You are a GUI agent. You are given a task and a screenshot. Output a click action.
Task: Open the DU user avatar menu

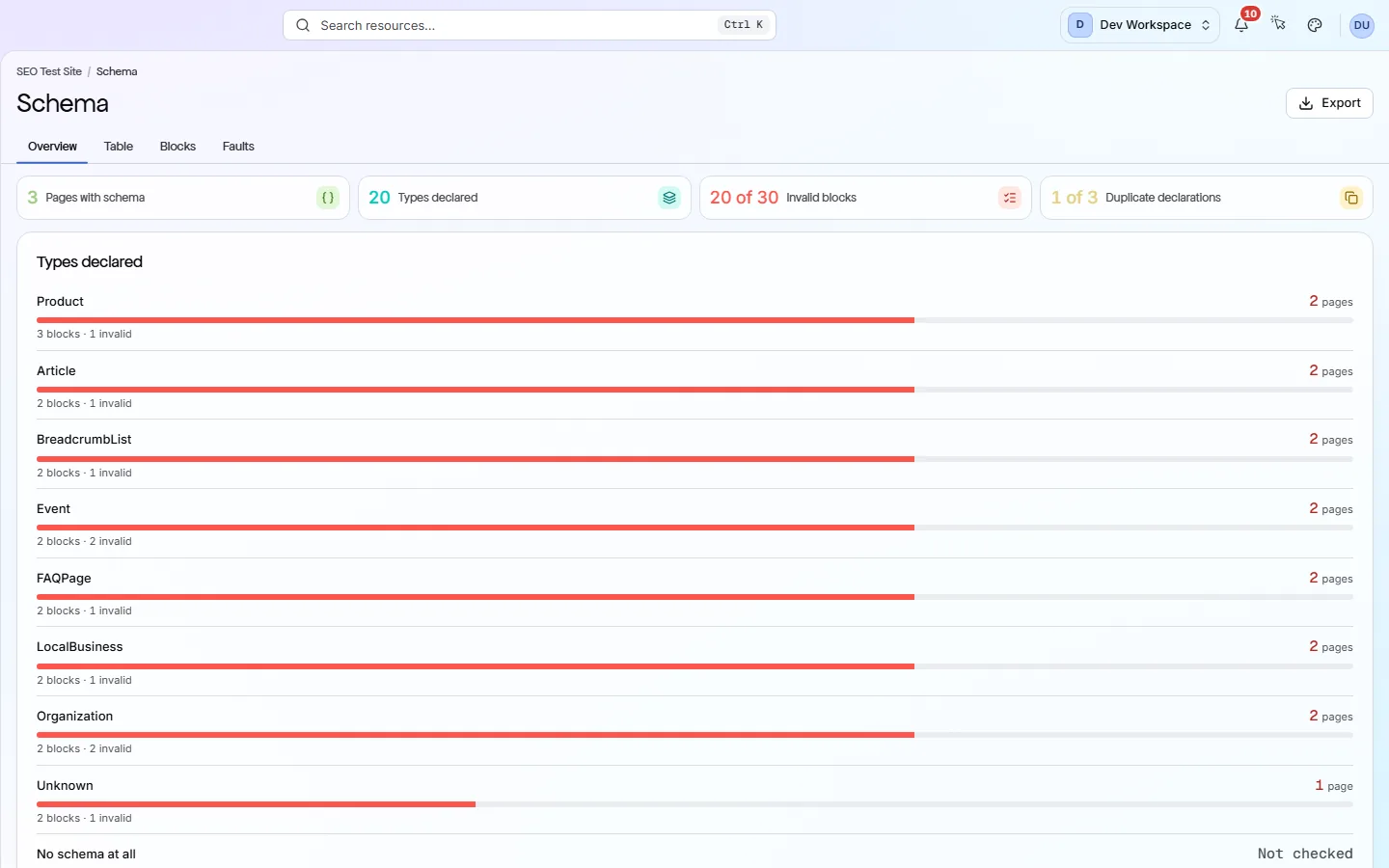pos(1362,25)
